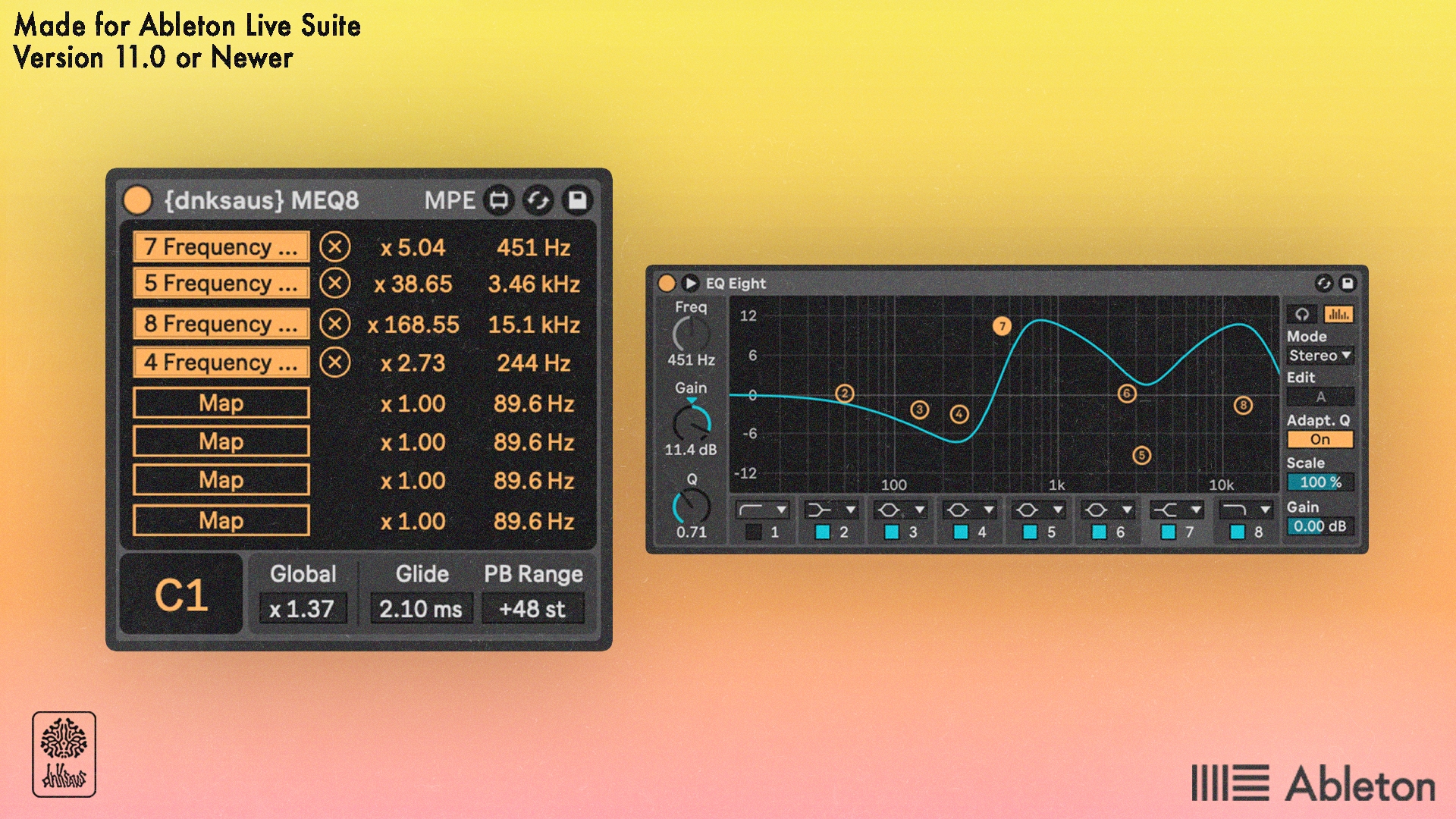The image size is (1456, 819).
Task: Remove the 8 Frequency mapping with X icon
Action: [334, 324]
